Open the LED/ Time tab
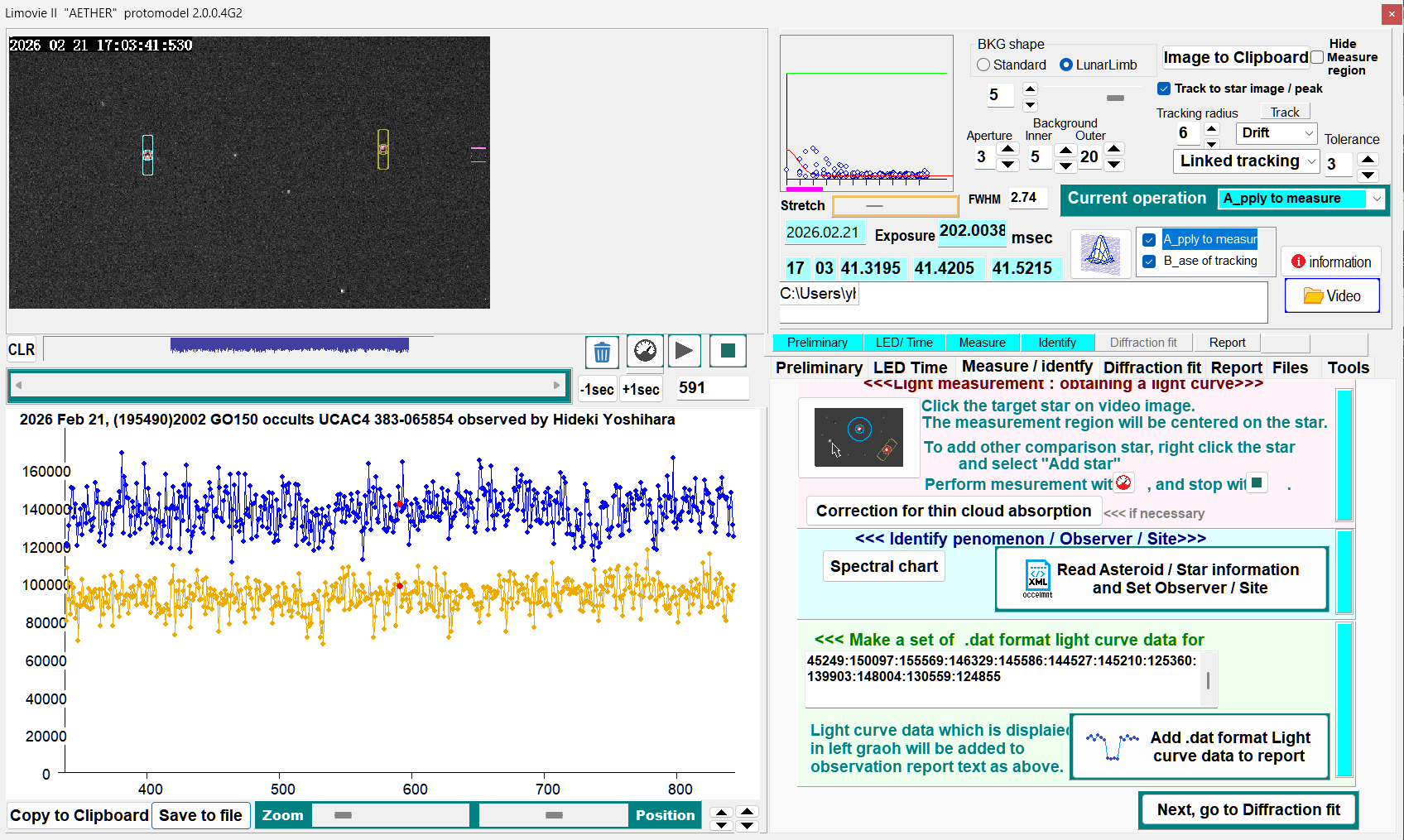 point(904,343)
